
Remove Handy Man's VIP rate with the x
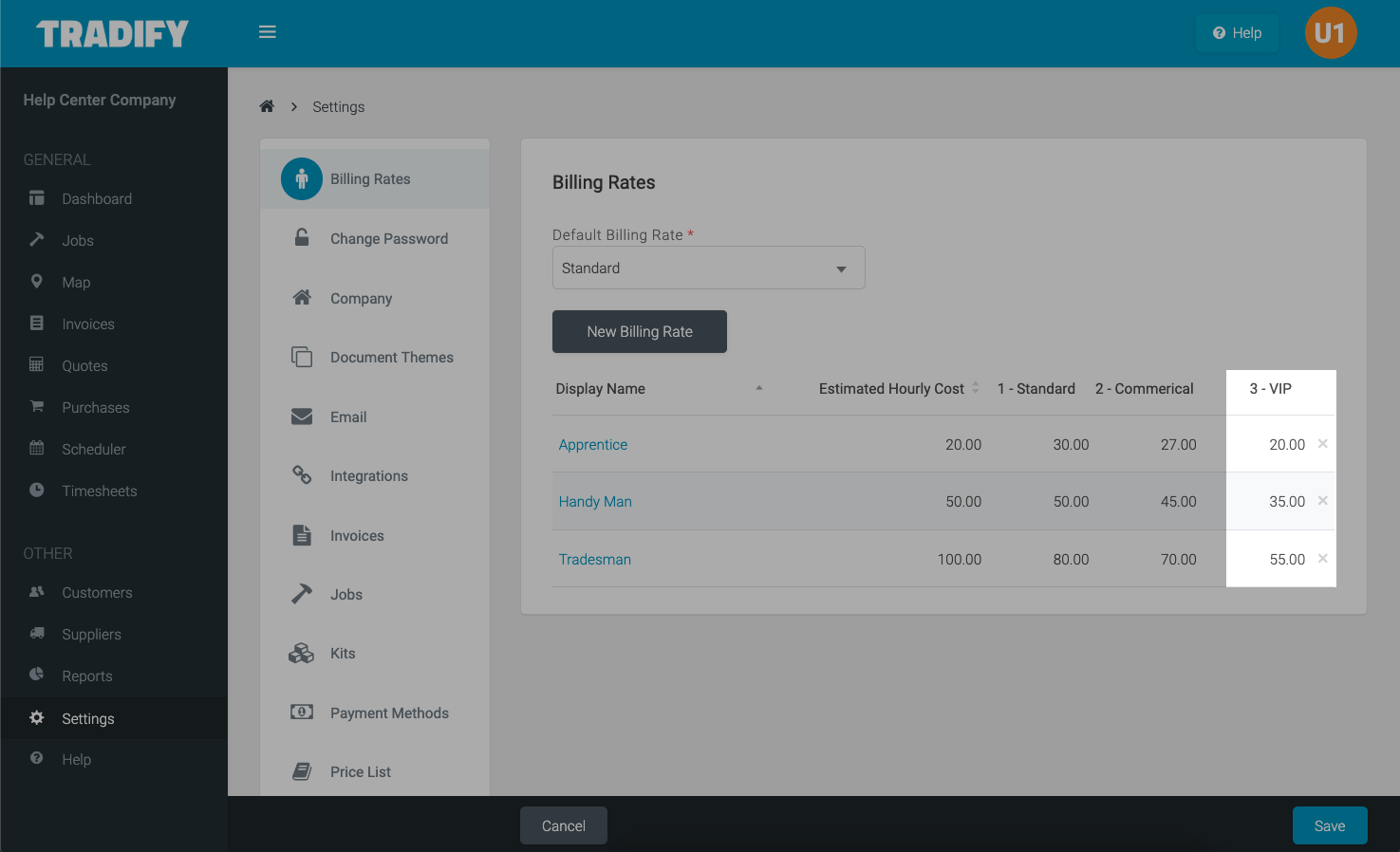point(1322,501)
